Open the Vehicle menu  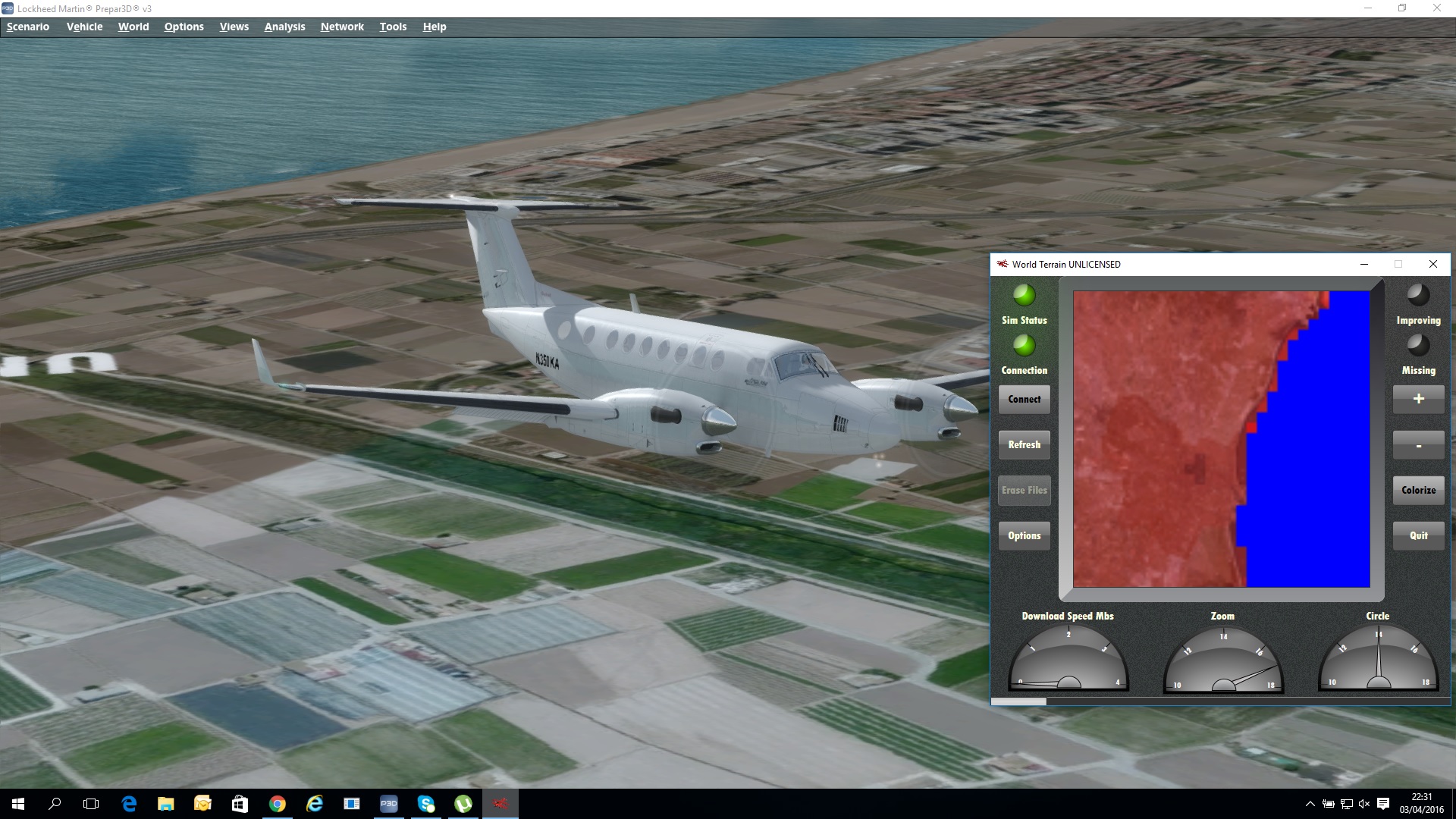pos(84,27)
